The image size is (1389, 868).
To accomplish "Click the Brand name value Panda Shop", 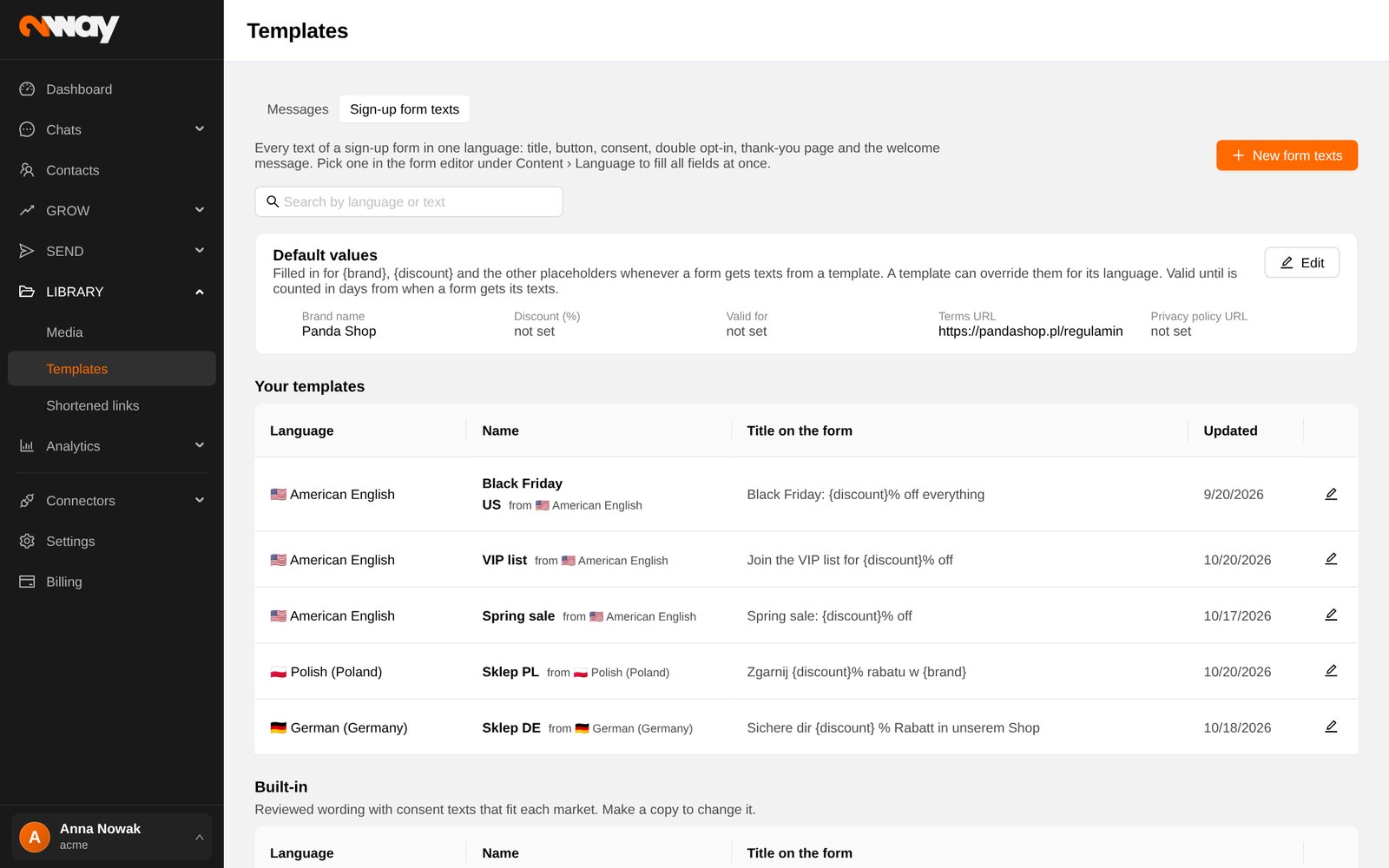I will (339, 332).
